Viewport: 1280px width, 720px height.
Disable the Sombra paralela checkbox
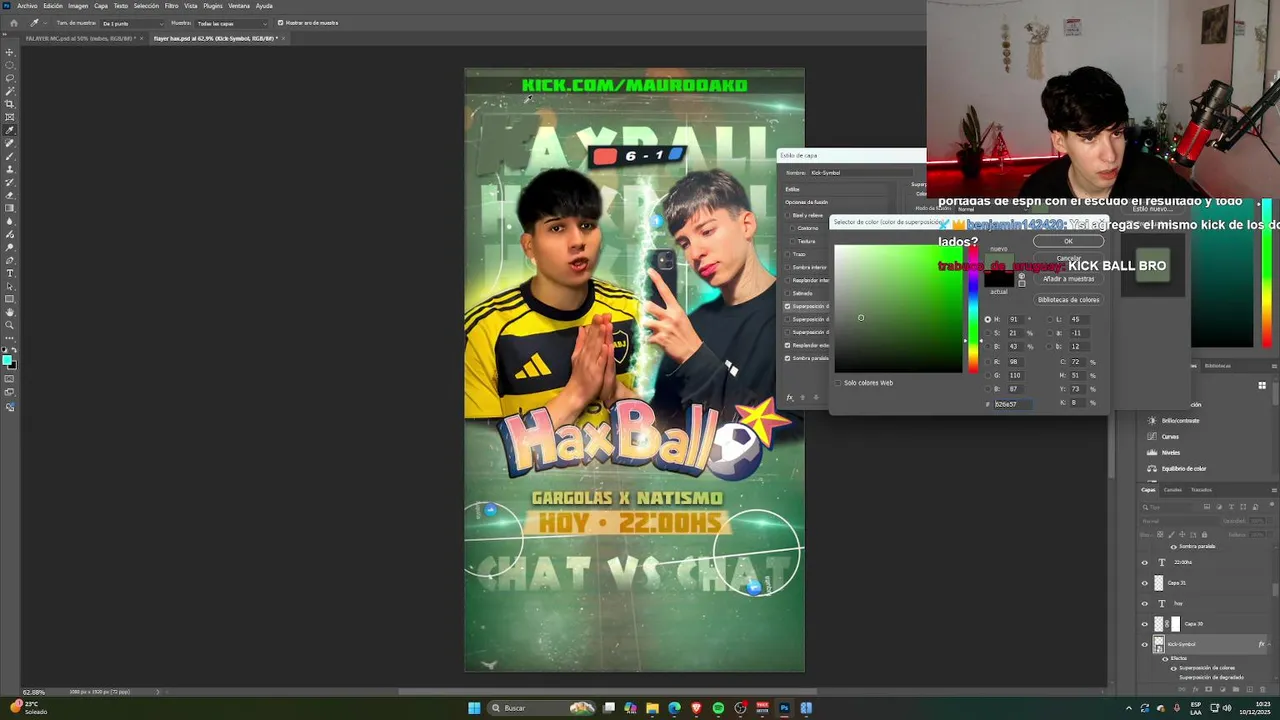pos(788,358)
